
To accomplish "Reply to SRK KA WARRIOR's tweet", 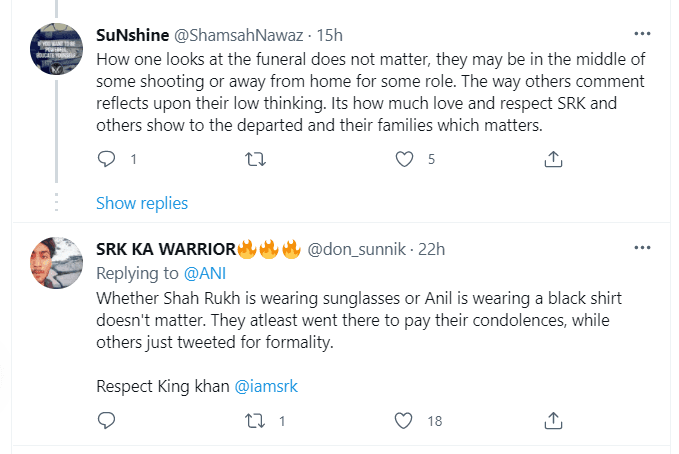I will click(x=106, y=421).
